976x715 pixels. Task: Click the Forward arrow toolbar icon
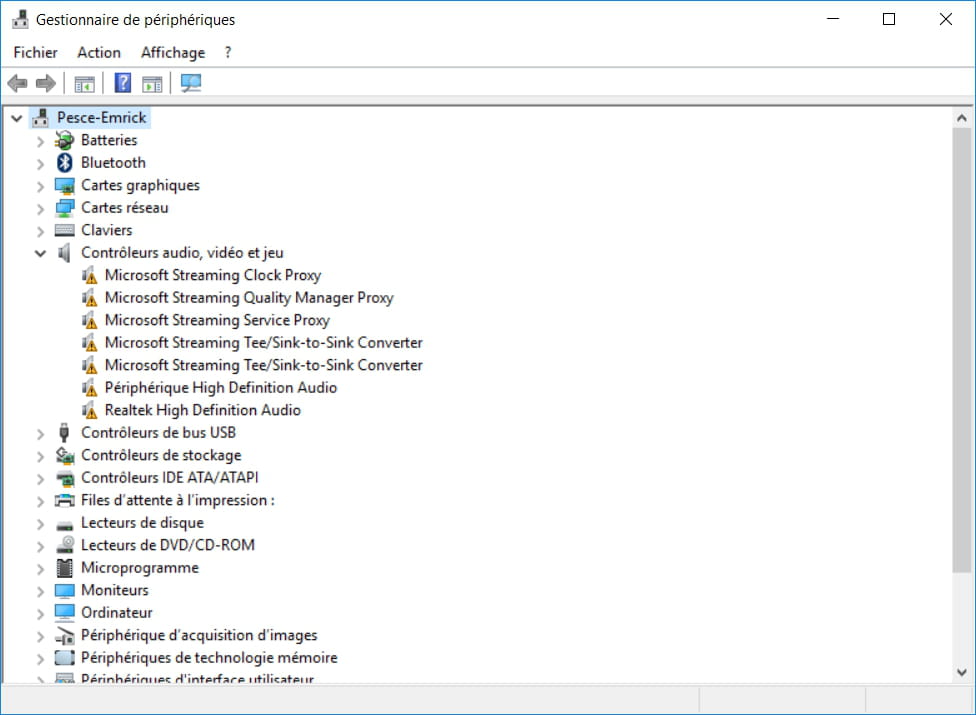pos(45,83)
